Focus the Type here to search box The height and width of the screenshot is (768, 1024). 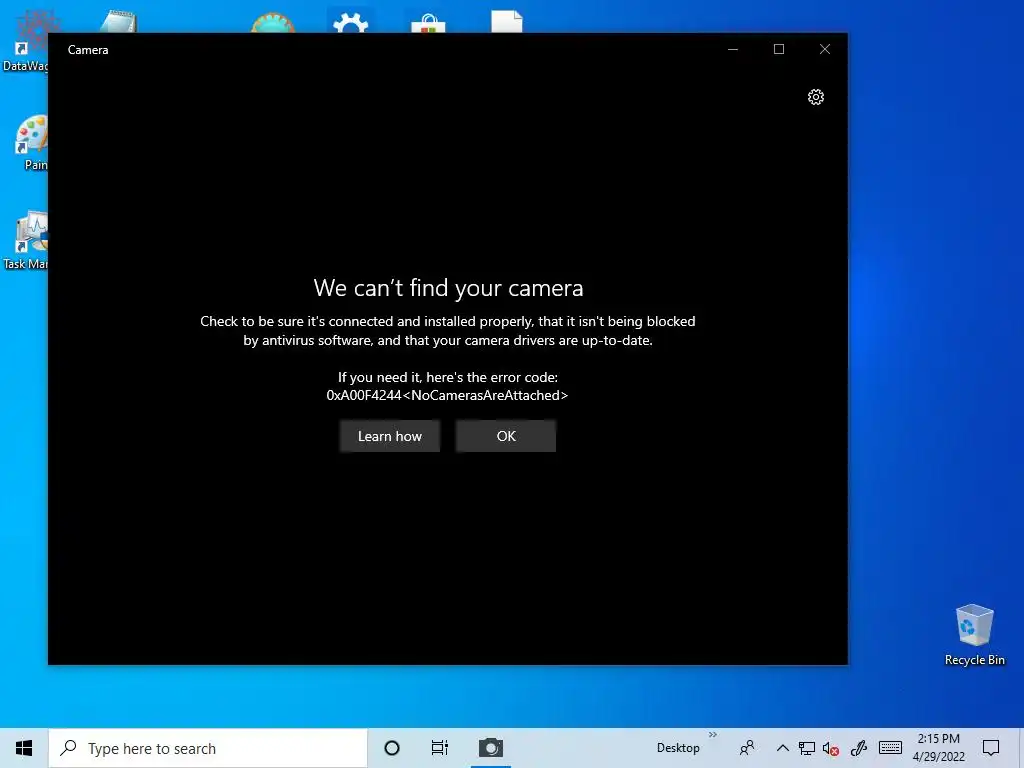(x=208, y=748)
